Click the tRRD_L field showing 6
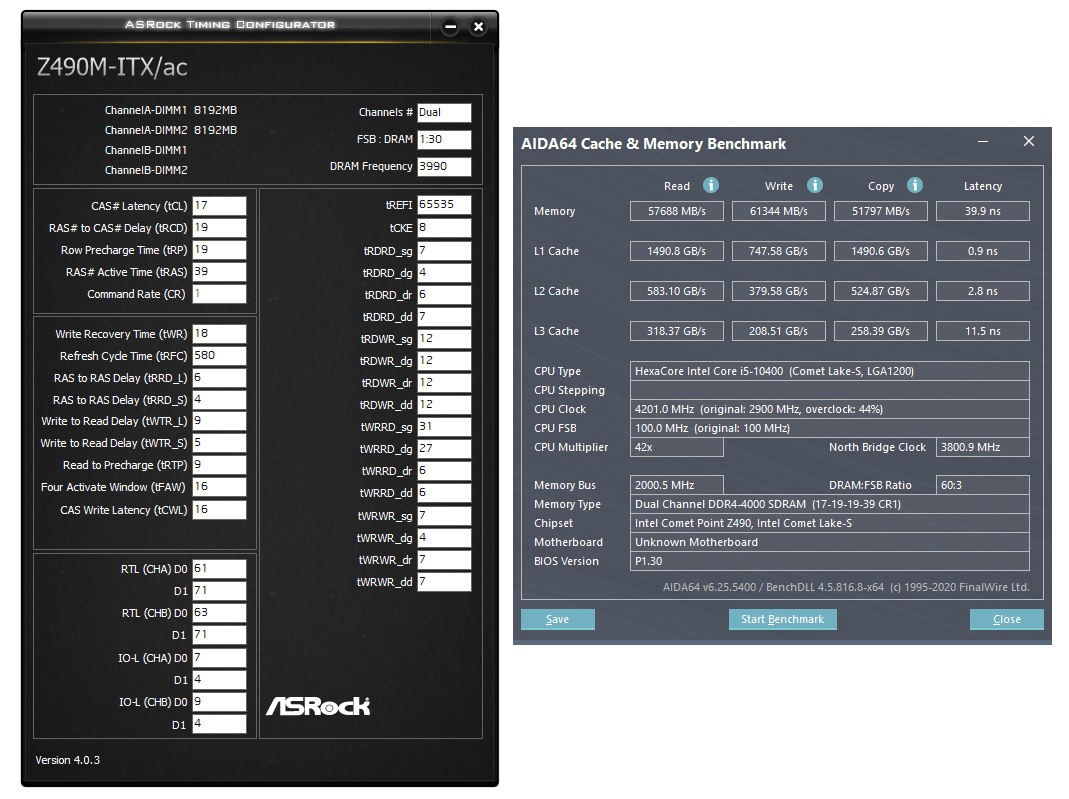This screenshot has width=1069, height=799. [x=219, y=378]
